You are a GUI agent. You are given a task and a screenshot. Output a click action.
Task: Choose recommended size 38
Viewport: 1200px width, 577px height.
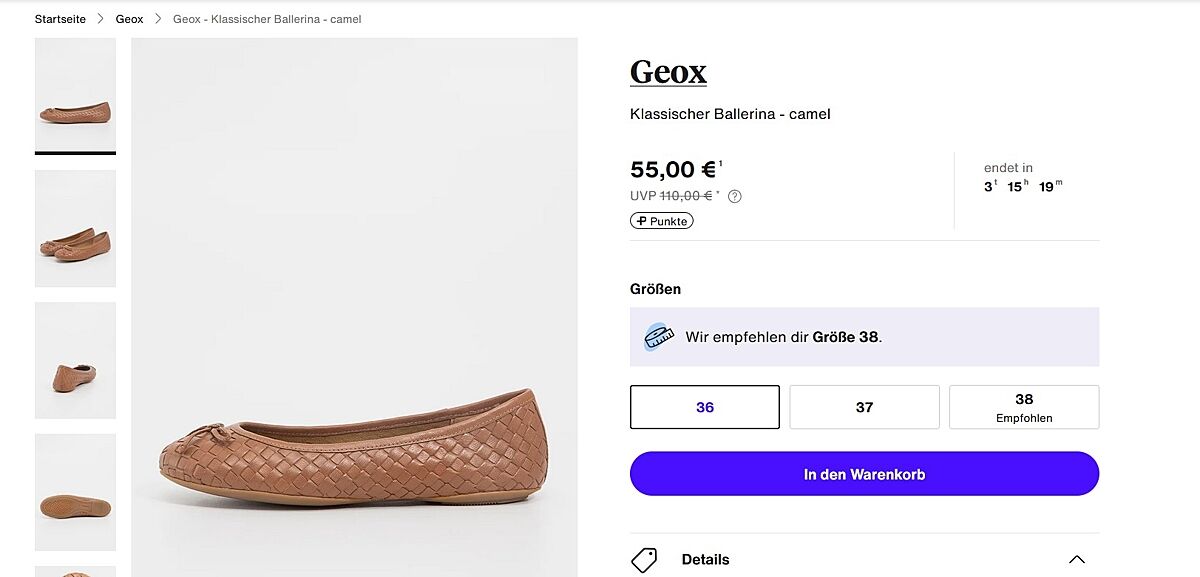tap(1023, 407)
